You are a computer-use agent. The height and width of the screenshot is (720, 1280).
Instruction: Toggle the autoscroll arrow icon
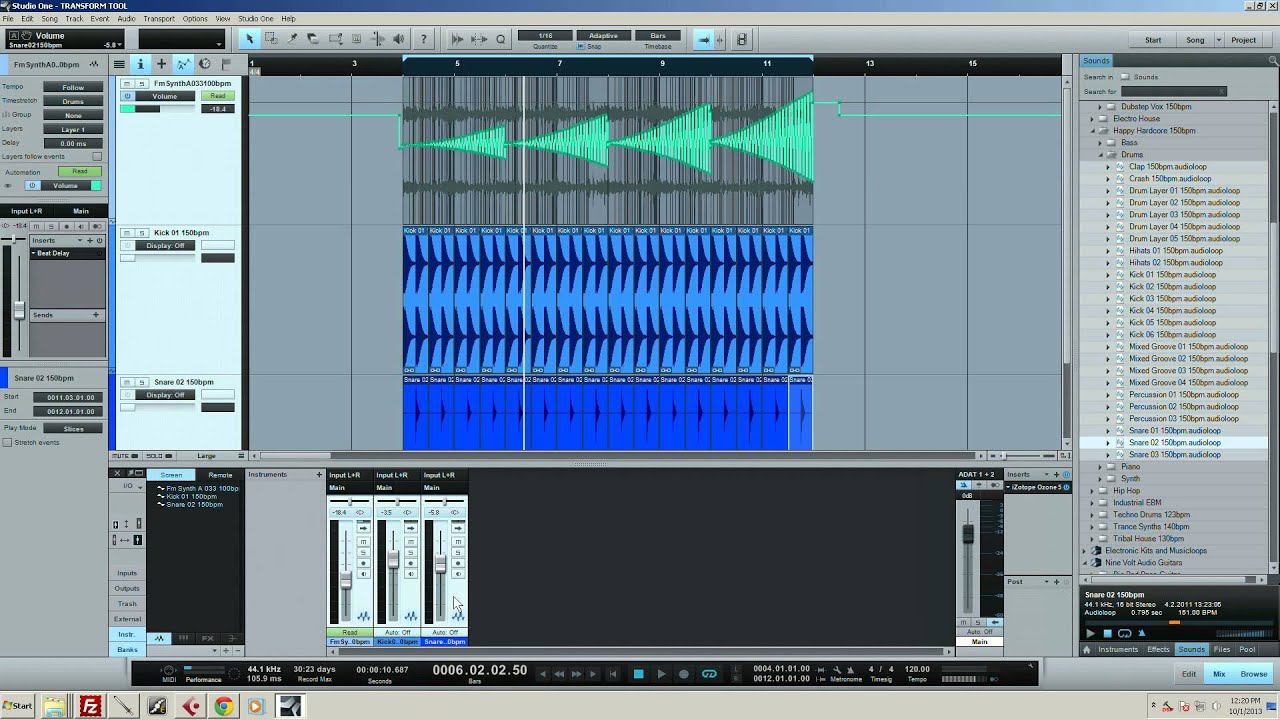[x=704, y=39]
